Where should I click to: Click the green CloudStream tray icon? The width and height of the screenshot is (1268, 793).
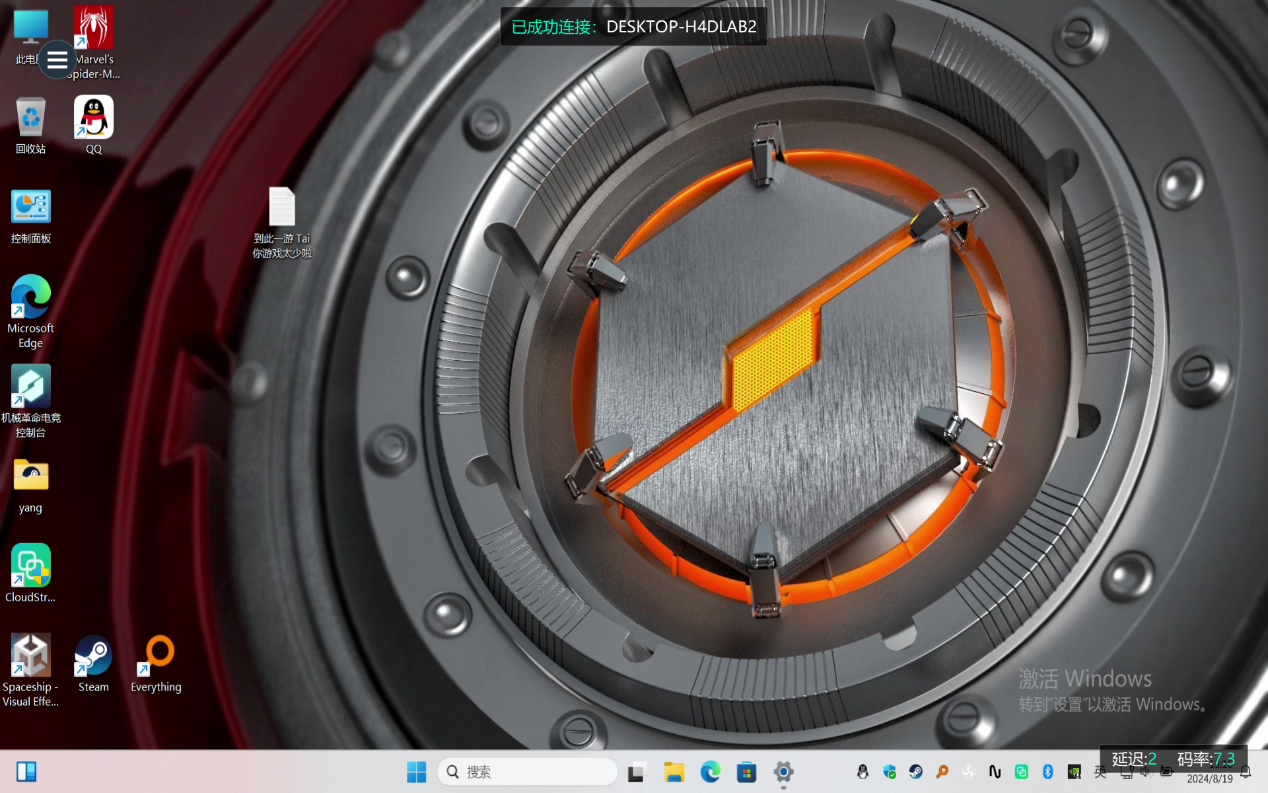point(1021,772)
